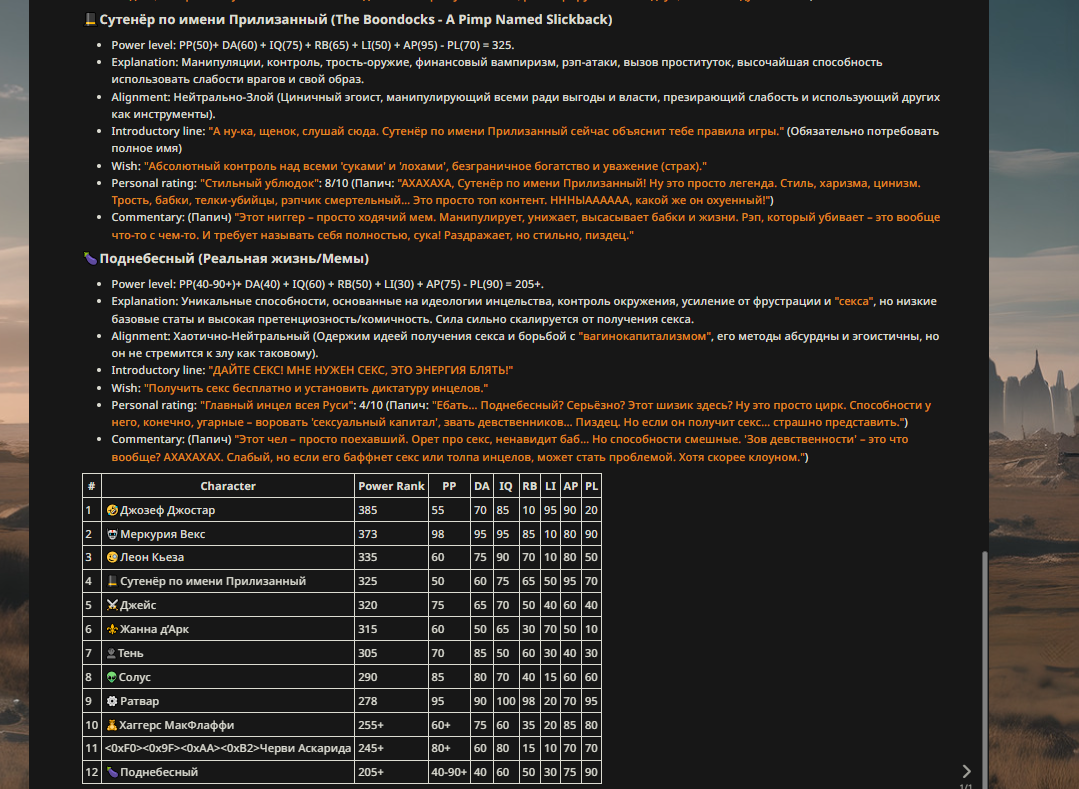Click the power rank cell "278"
1079x789 pixels.
coord(391,701)
